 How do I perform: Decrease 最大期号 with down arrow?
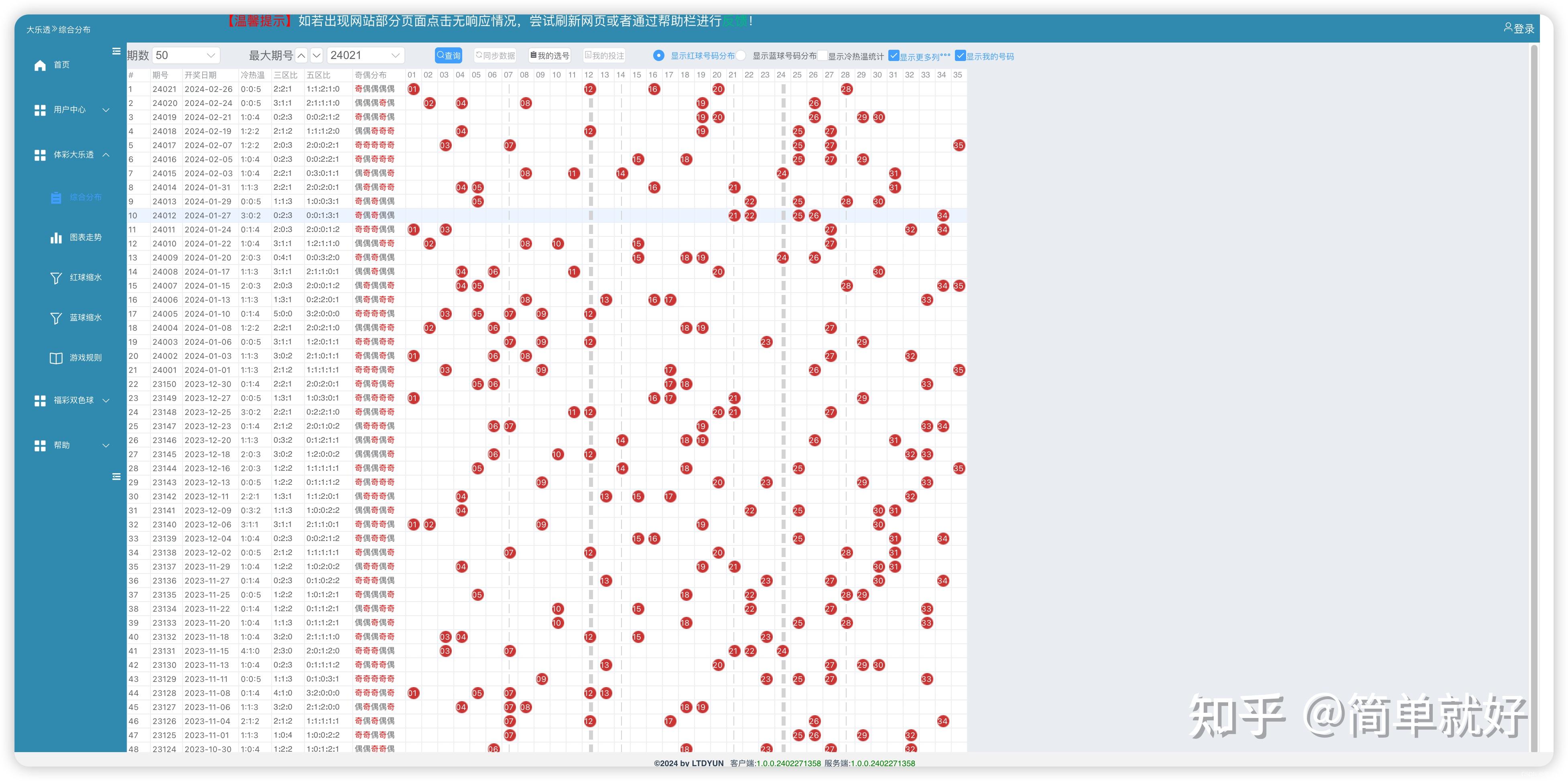click(x=317, y=55)
